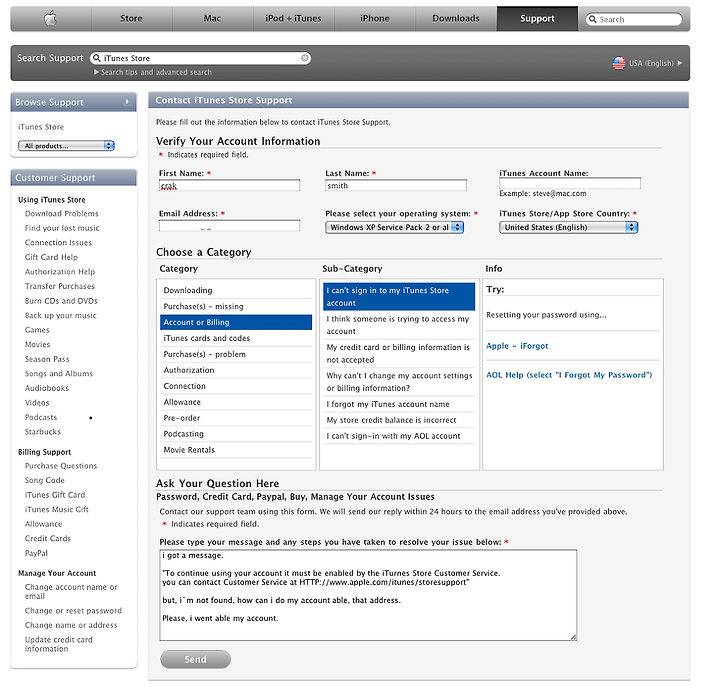The image size is (720, 693).
Task: Open the Burn CDs and DVDs link
Action: [x=61, y=301]
